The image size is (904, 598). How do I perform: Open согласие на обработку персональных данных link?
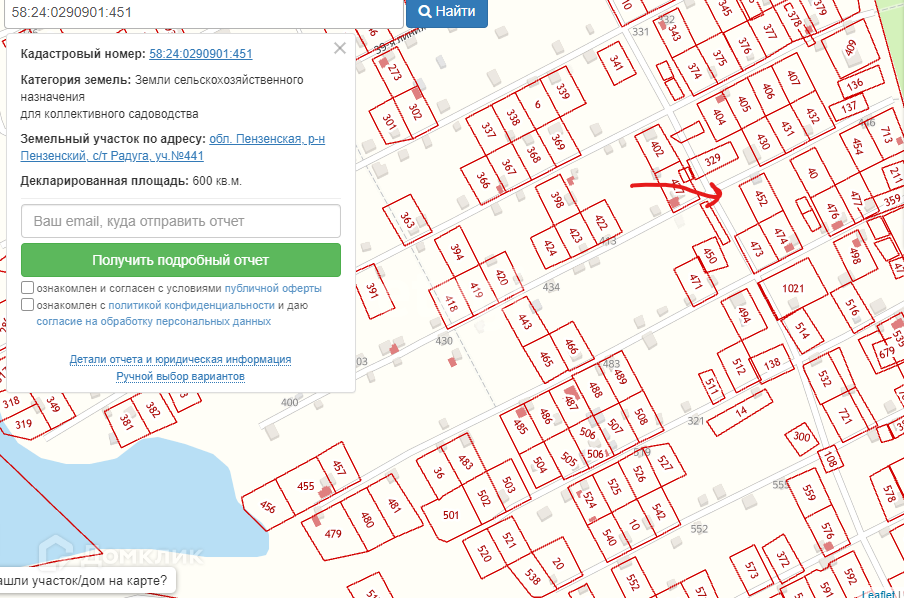153,321
